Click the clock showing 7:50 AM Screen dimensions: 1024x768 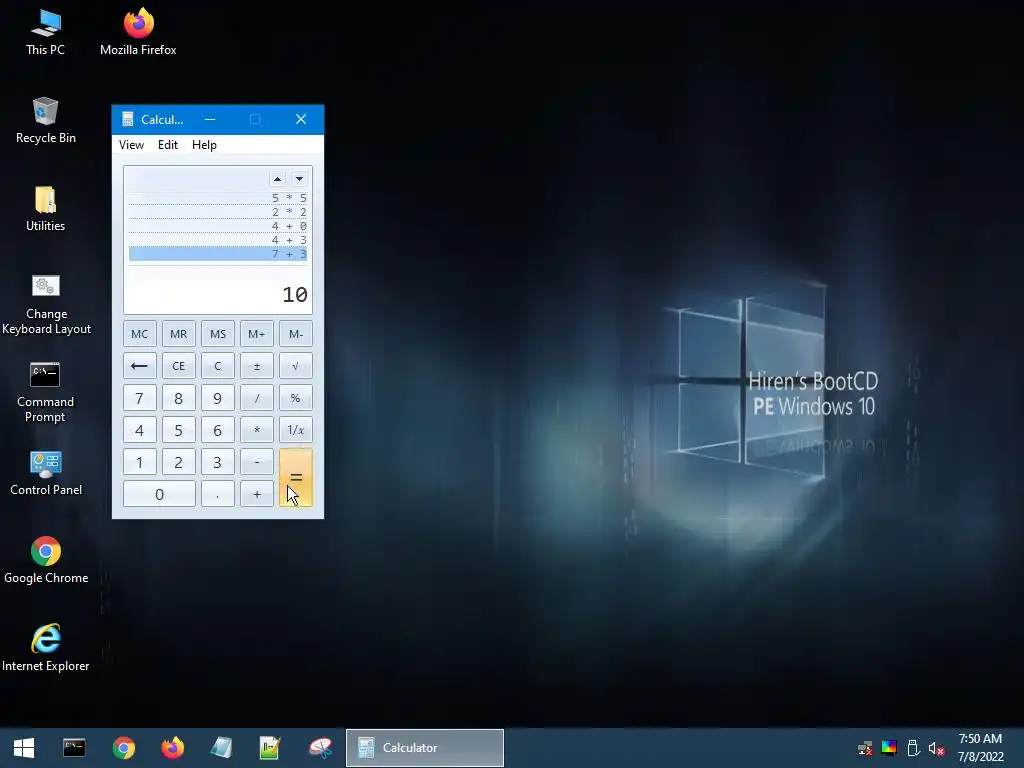[x=980, y=739]
